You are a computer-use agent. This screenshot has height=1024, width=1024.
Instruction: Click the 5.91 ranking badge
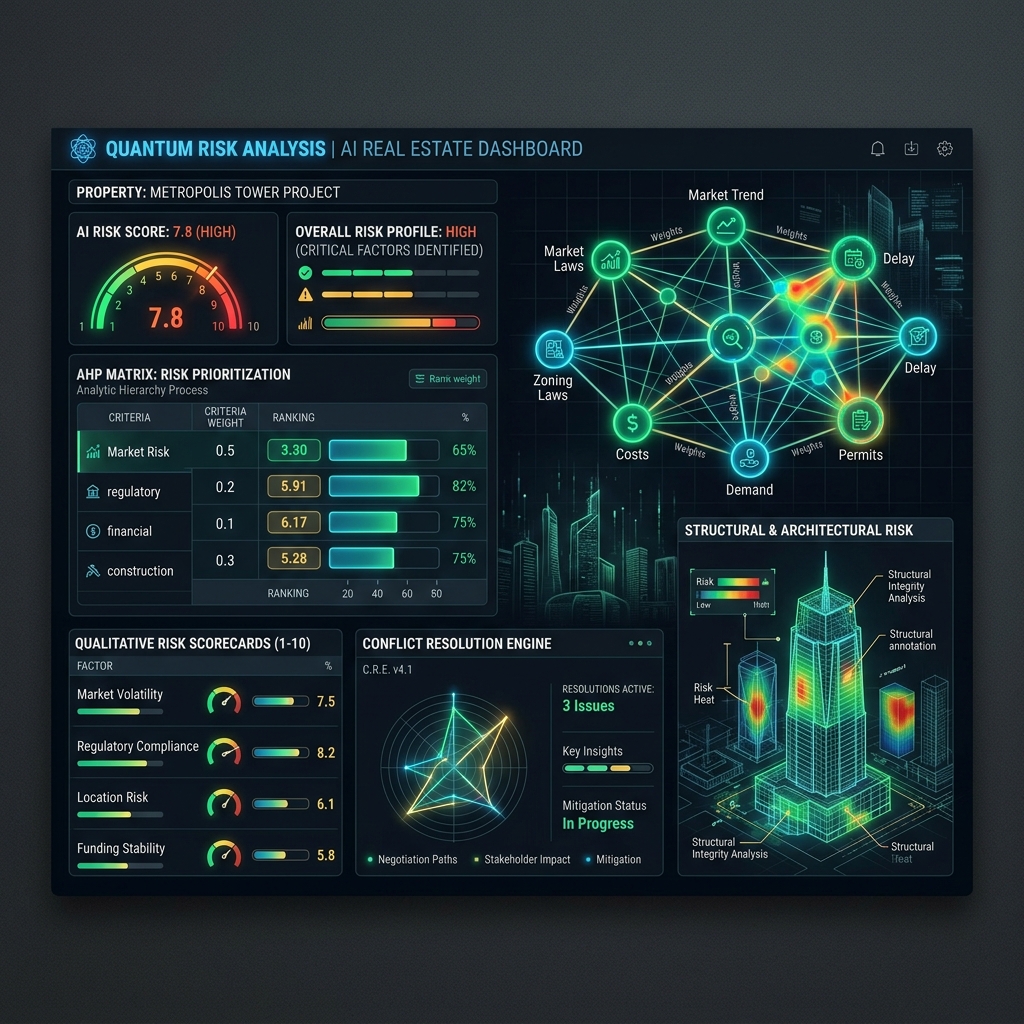[x=294, y=486]
